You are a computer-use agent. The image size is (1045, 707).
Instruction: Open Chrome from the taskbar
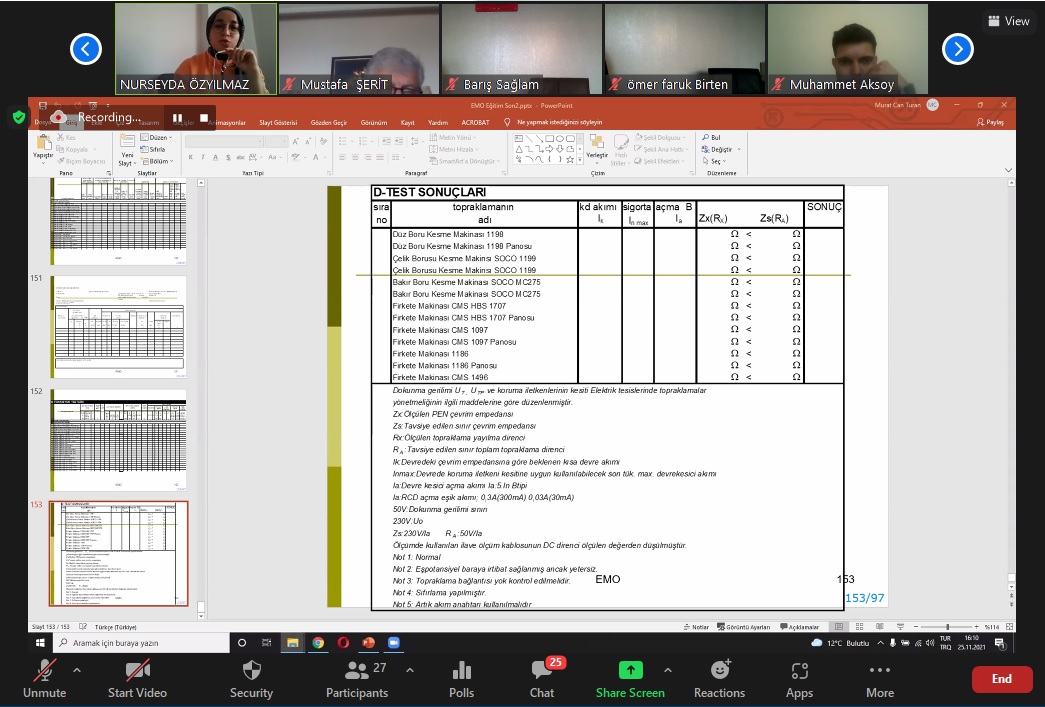point(318,643)
